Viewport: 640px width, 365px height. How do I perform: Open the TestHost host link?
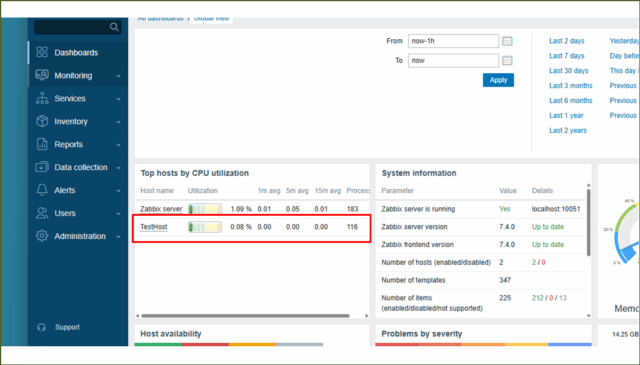coord(154,227)
